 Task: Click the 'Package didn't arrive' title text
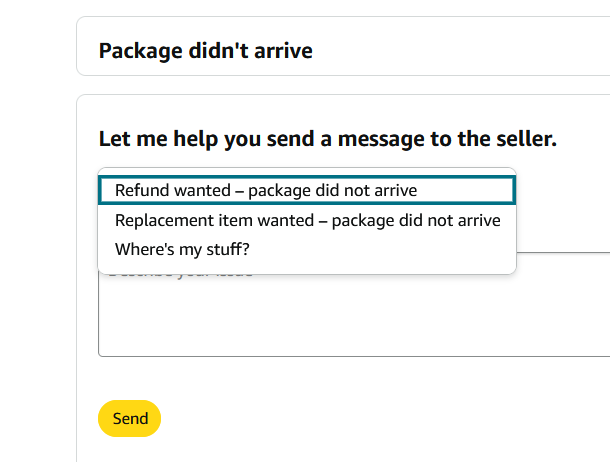pyautogui.click(x=205, y=50)
